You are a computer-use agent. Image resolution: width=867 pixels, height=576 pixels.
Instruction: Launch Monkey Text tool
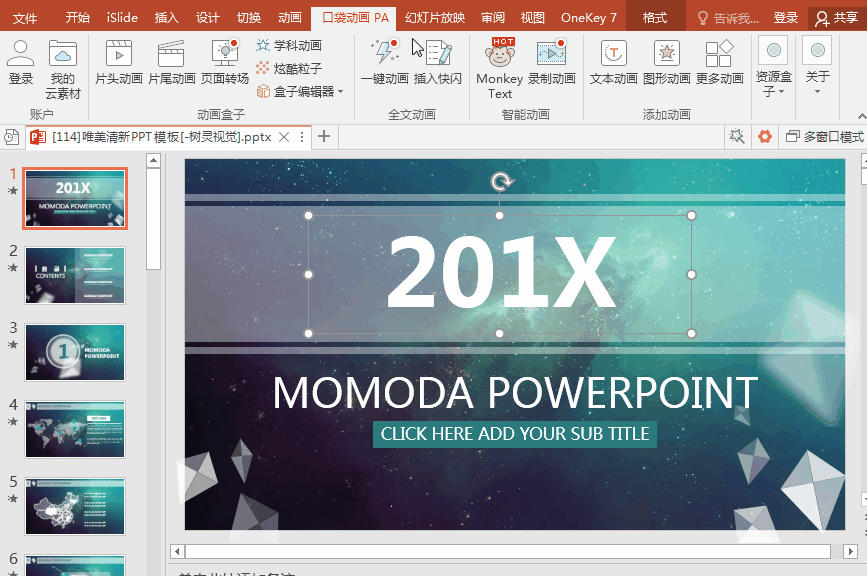(x=499, y=69)
